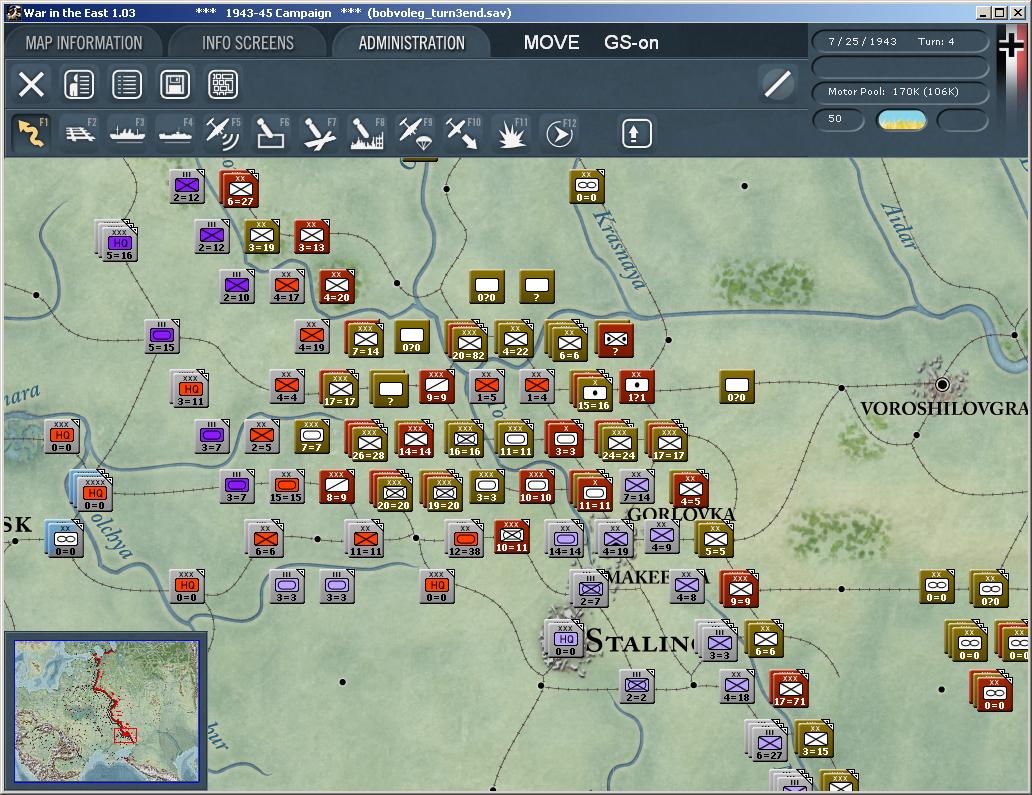
Task: Click the Motor Pool 170K (106K) field
Action: tap(900, 91)
